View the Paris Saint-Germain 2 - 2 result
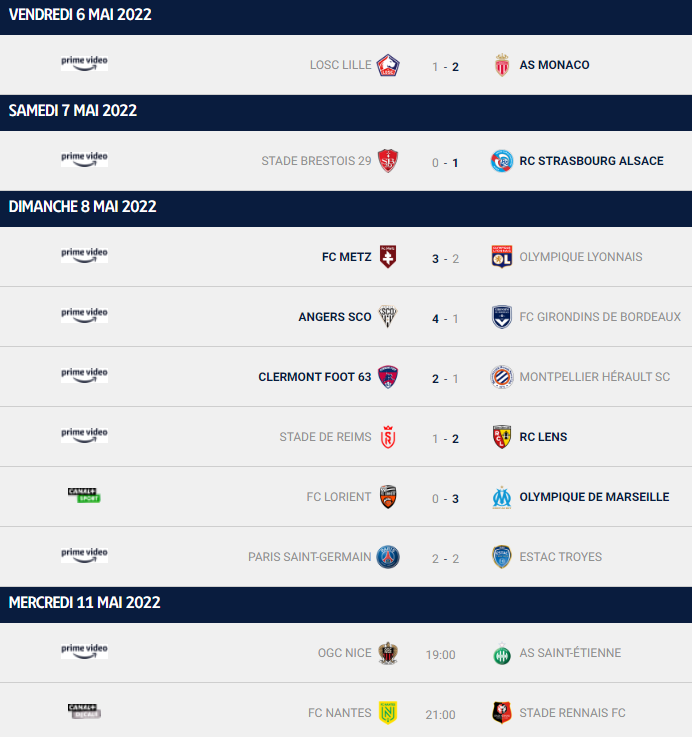 click(x=445, y=558)
